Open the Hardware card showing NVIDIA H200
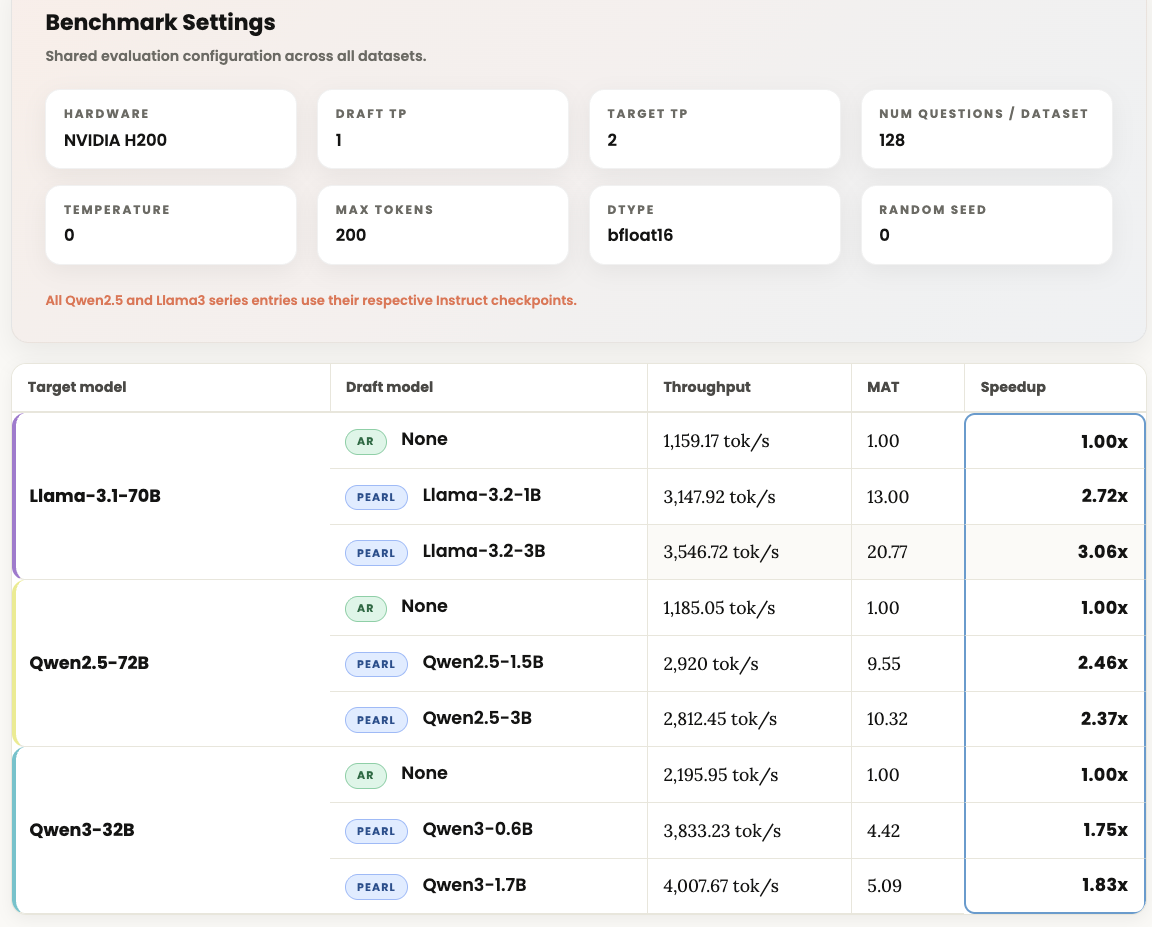Image resolution: width=1152 pixels, height=927 pixels. point(170,129)
